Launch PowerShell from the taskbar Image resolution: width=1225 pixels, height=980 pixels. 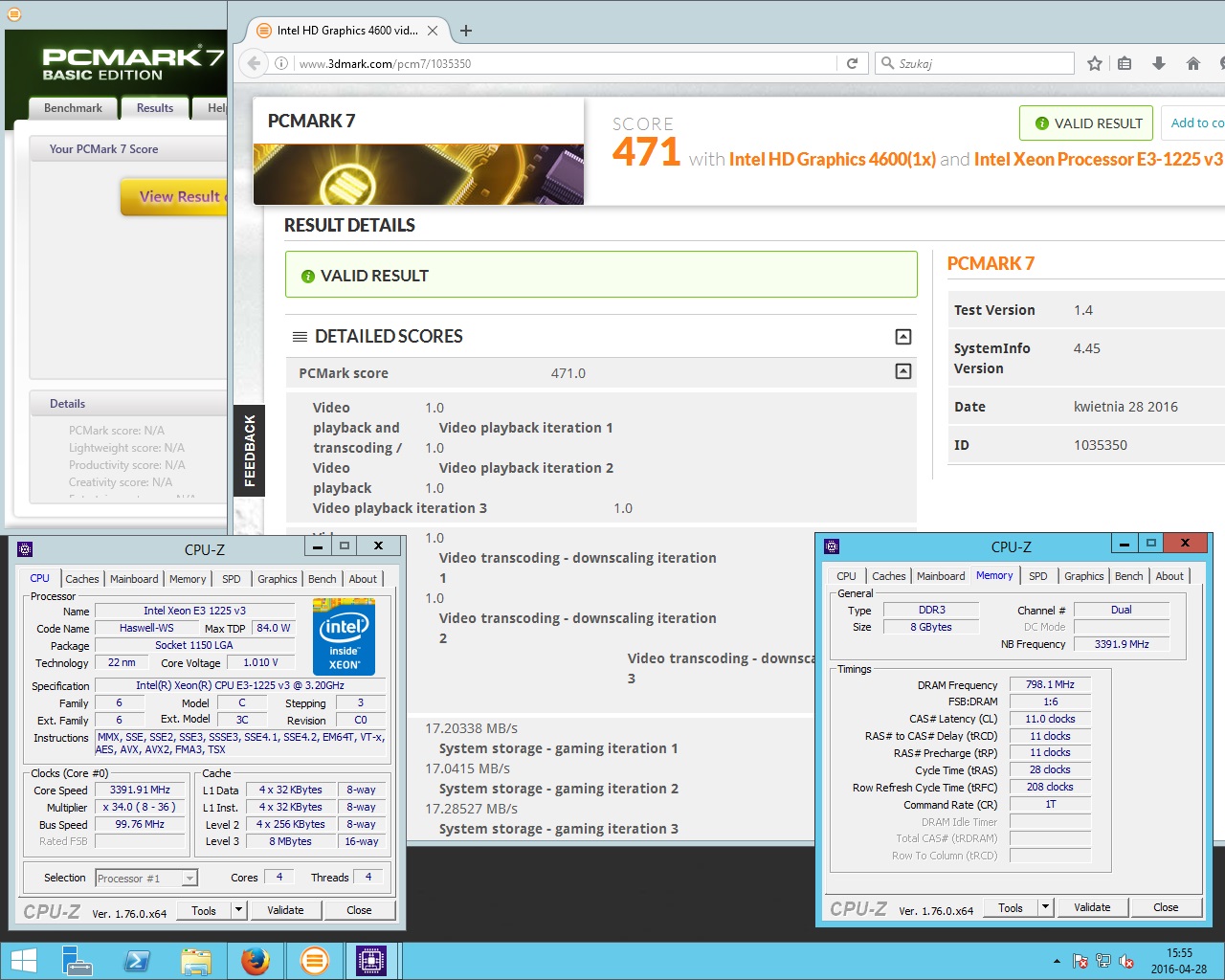136,961
